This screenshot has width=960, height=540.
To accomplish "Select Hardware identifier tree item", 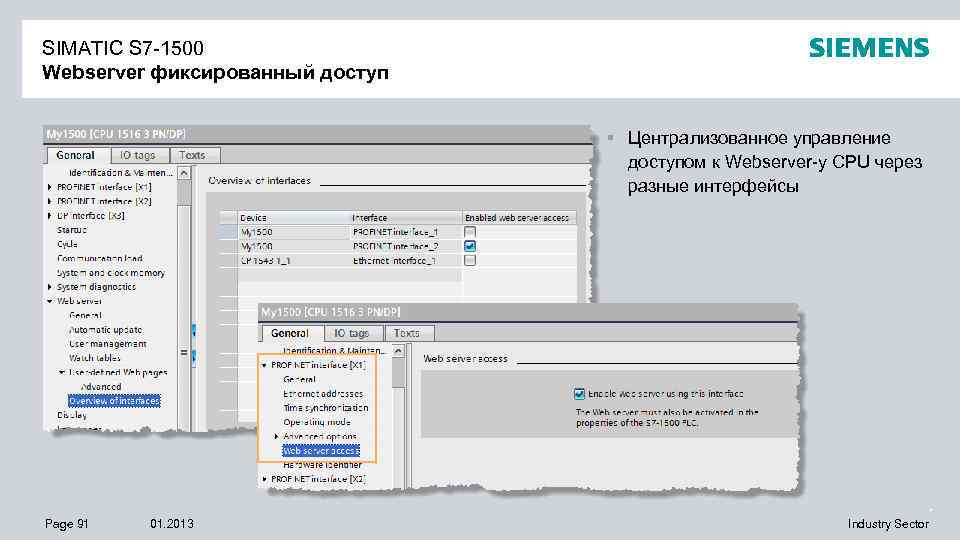I will pyautogui.click(x=323, y=465).
